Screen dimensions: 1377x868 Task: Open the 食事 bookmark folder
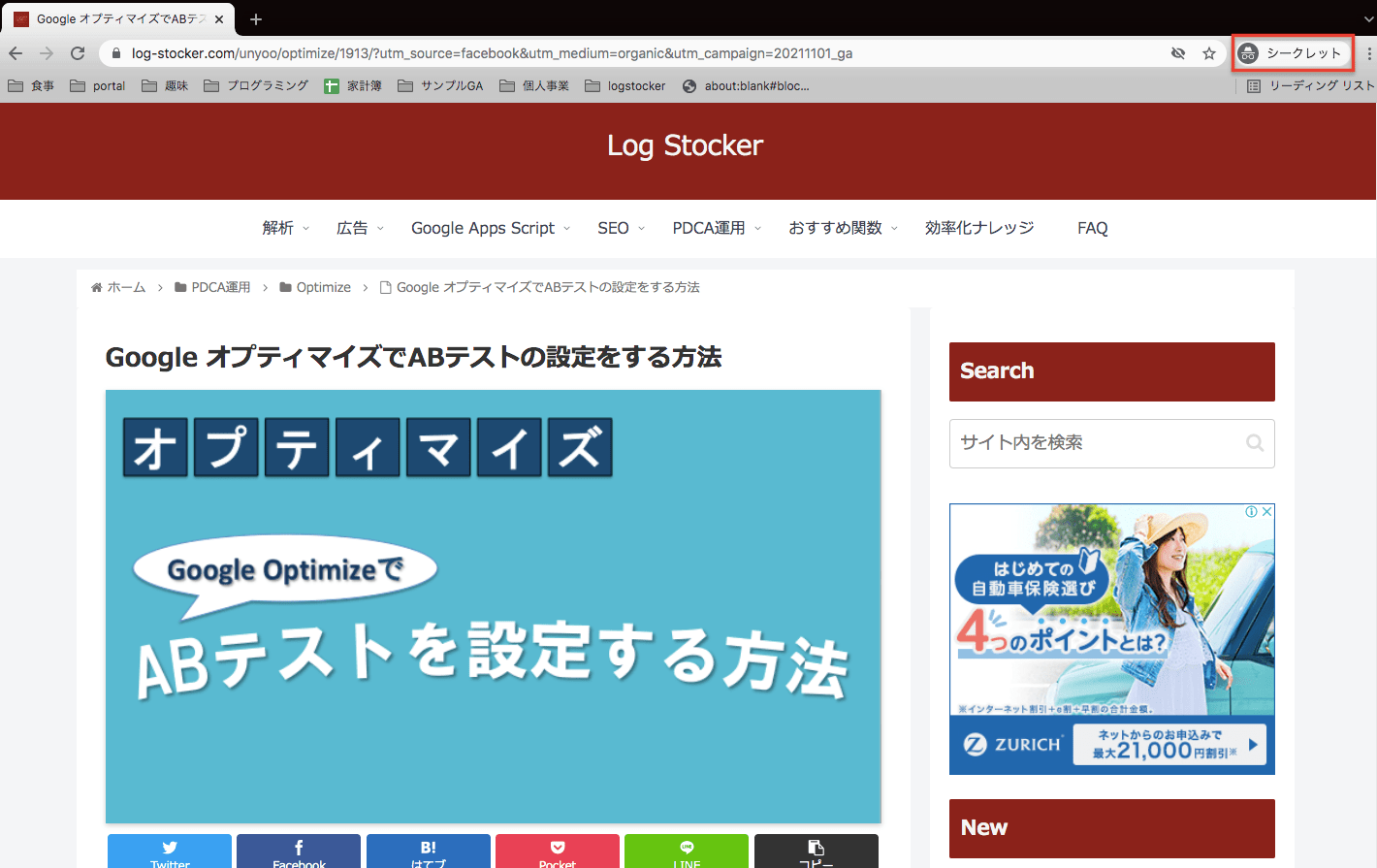click(31, 86)
